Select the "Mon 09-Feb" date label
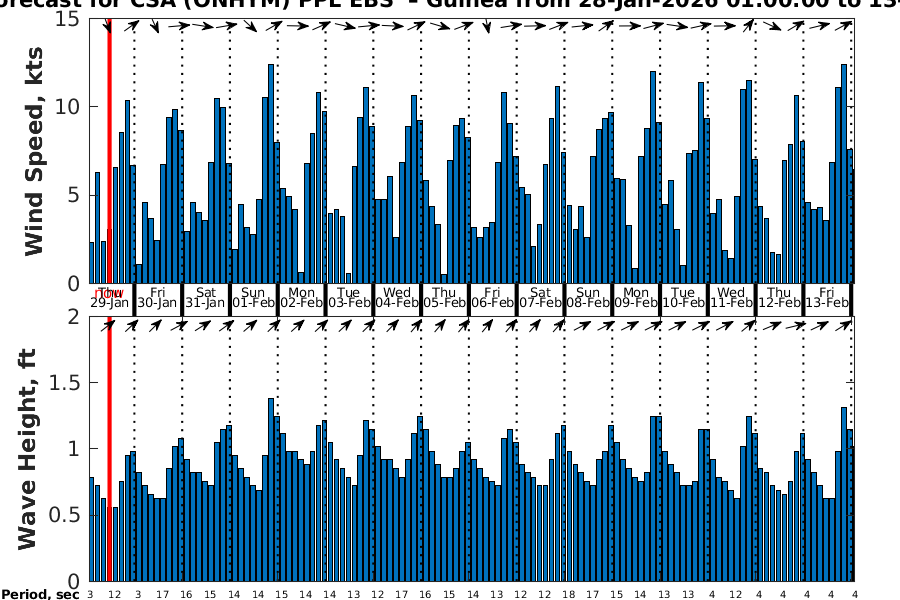Image resolution: width=900 pixels, height=600 pixels. (x=635, y=298)
